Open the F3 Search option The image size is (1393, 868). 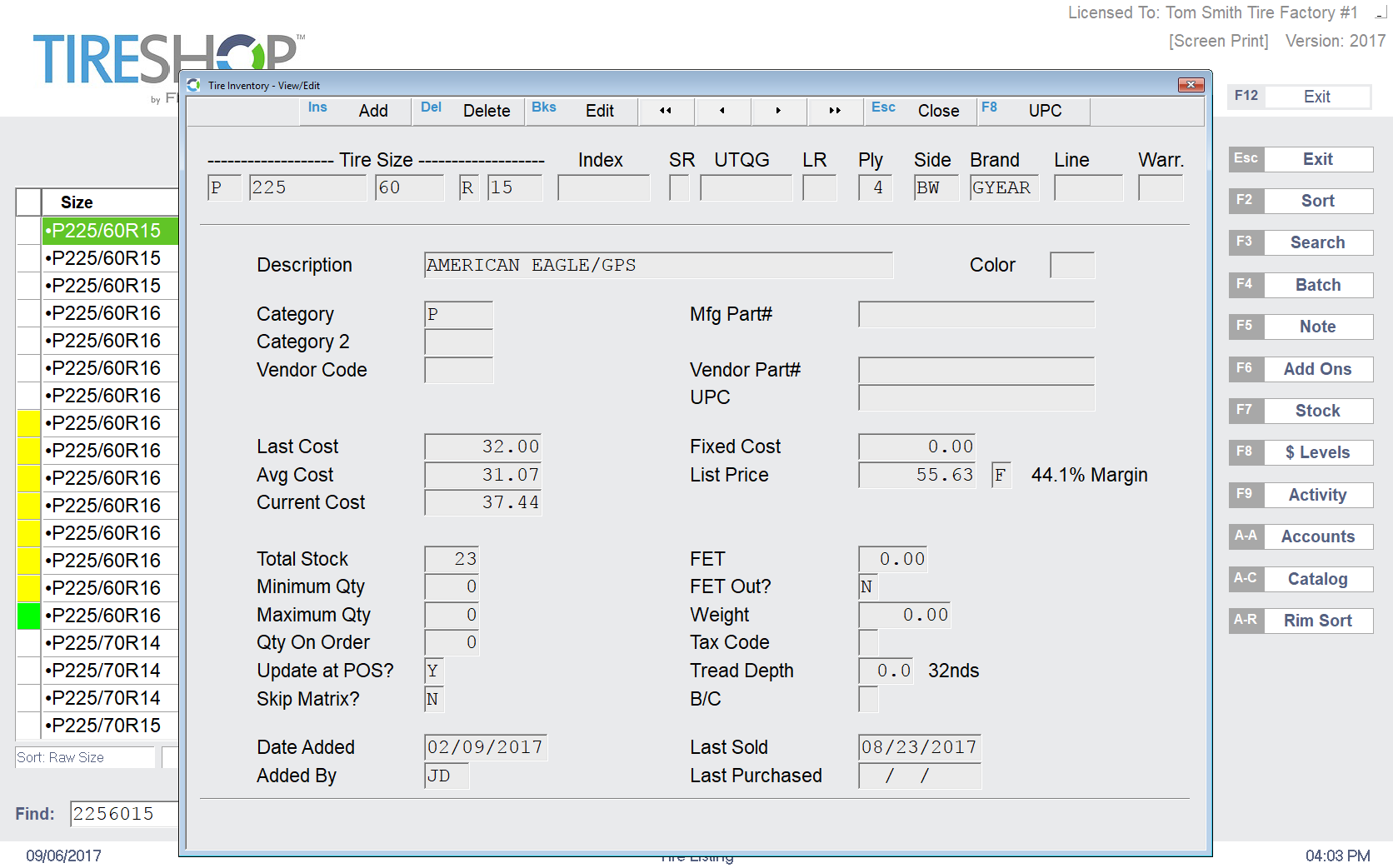click(1301, 242)
